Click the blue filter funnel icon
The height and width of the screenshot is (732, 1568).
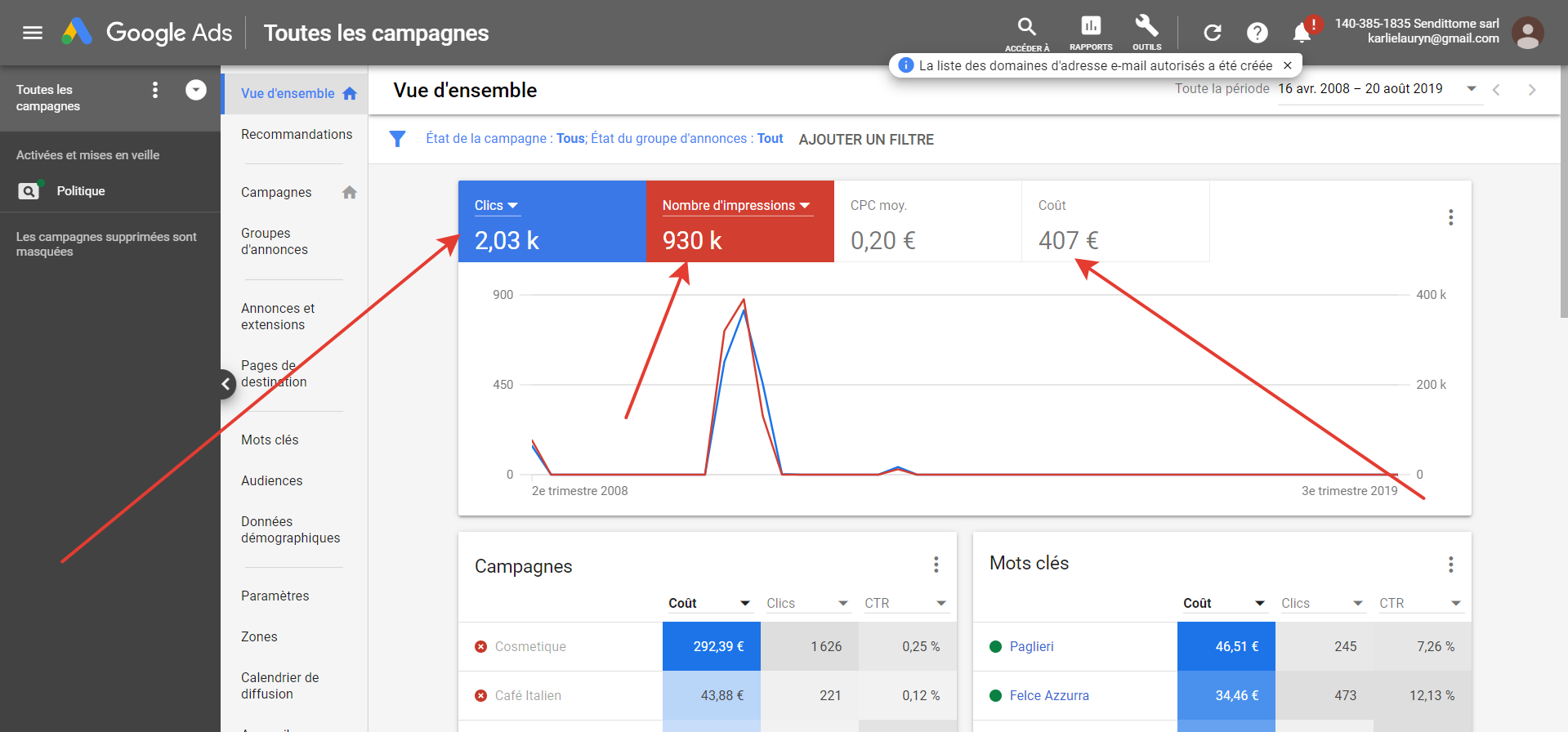tap(397, 139)
